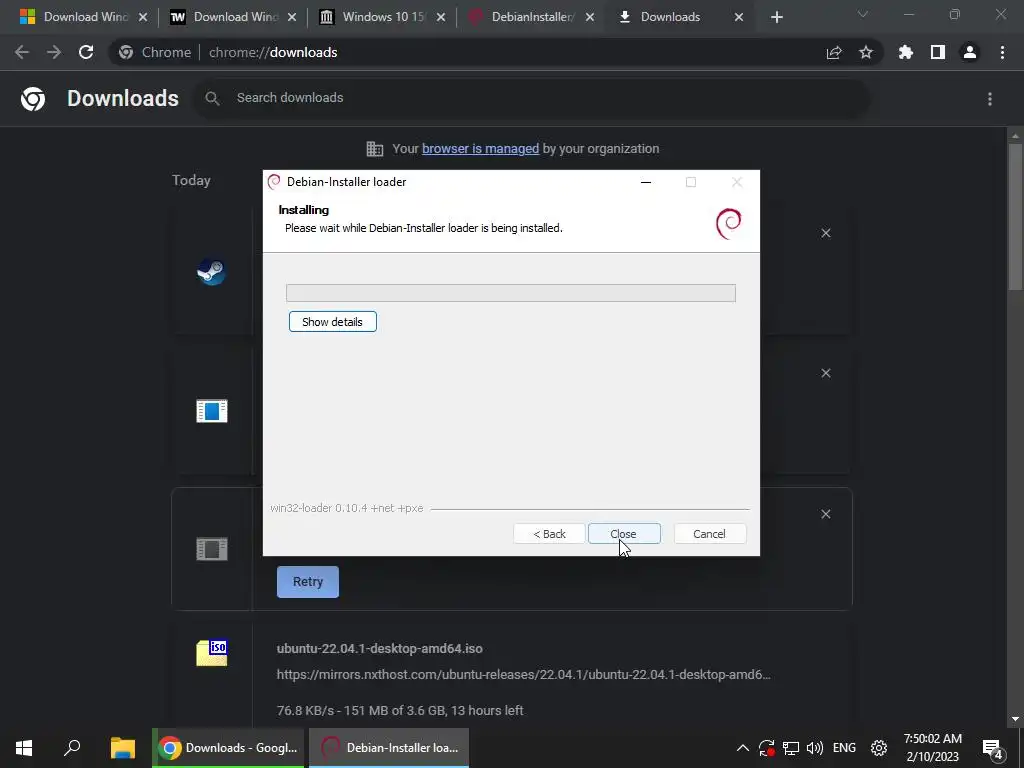
Task: Reload the page
Action: [x=86, y=52]
